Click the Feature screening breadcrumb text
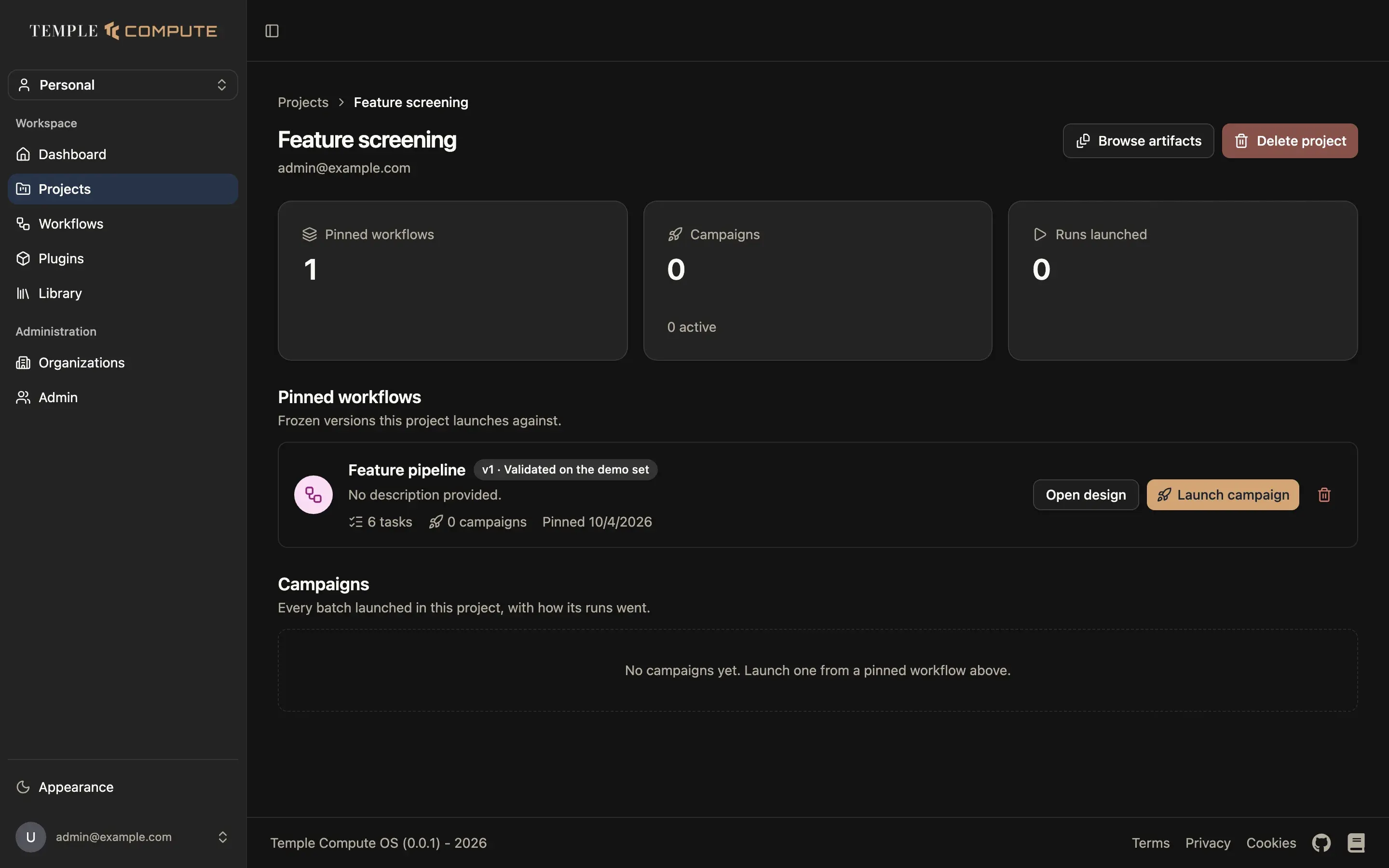Viewport: 1389px width, 868px height. (x=411, y=102)
